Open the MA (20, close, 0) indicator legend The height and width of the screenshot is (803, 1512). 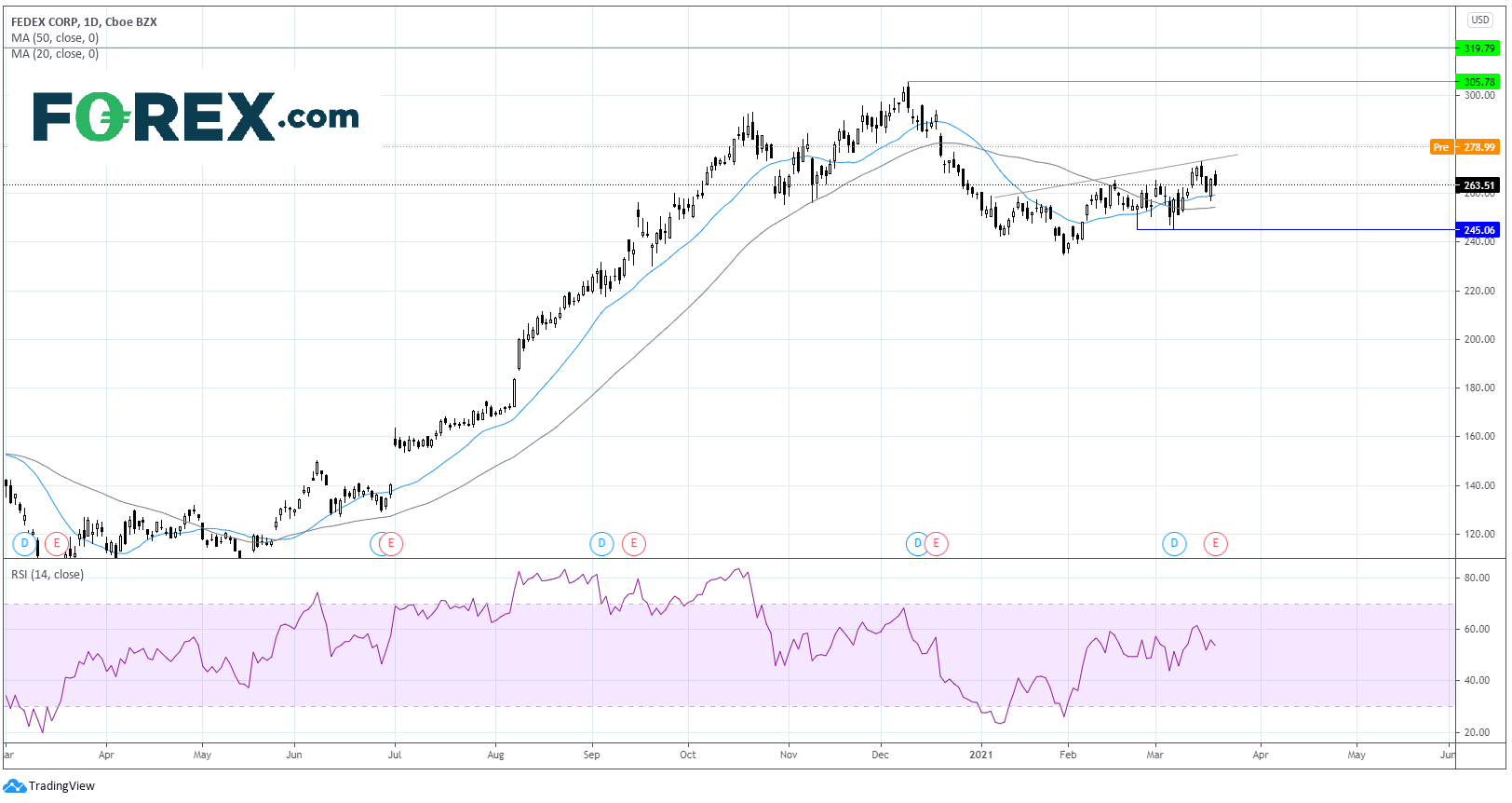pos(55,54)
